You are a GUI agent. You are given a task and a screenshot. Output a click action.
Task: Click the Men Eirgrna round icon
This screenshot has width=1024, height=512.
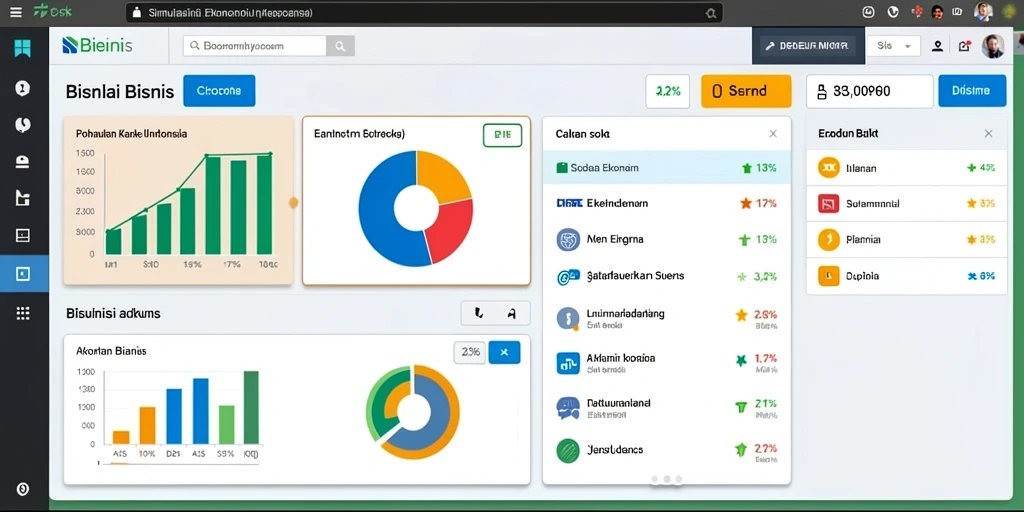[x=568, y=240]
